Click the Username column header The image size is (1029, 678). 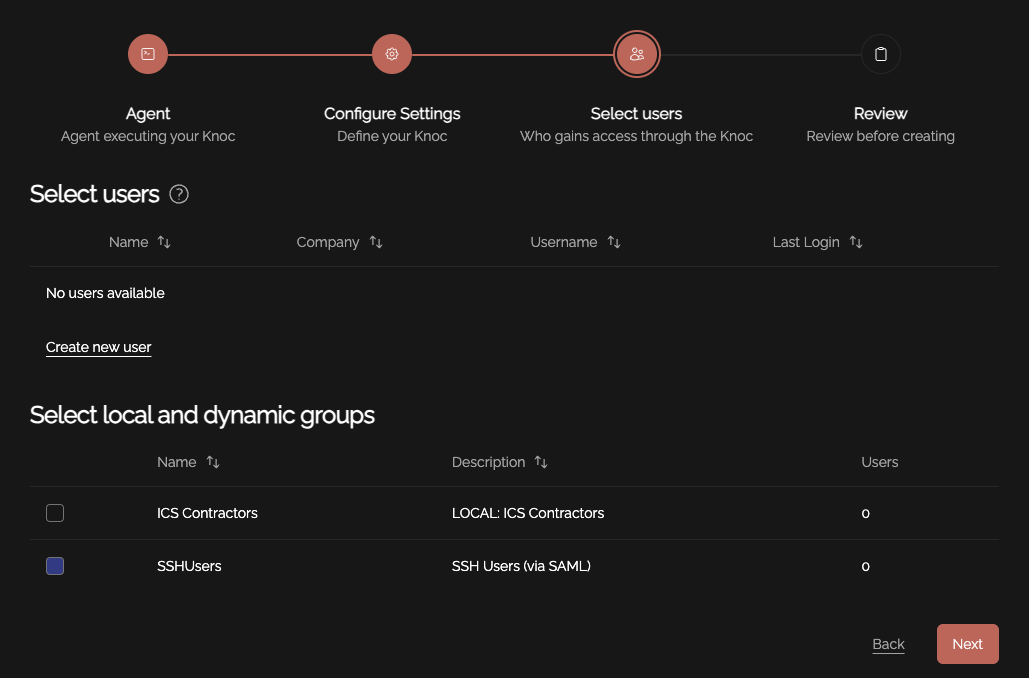pyautogui.click(x=564, y=242)
